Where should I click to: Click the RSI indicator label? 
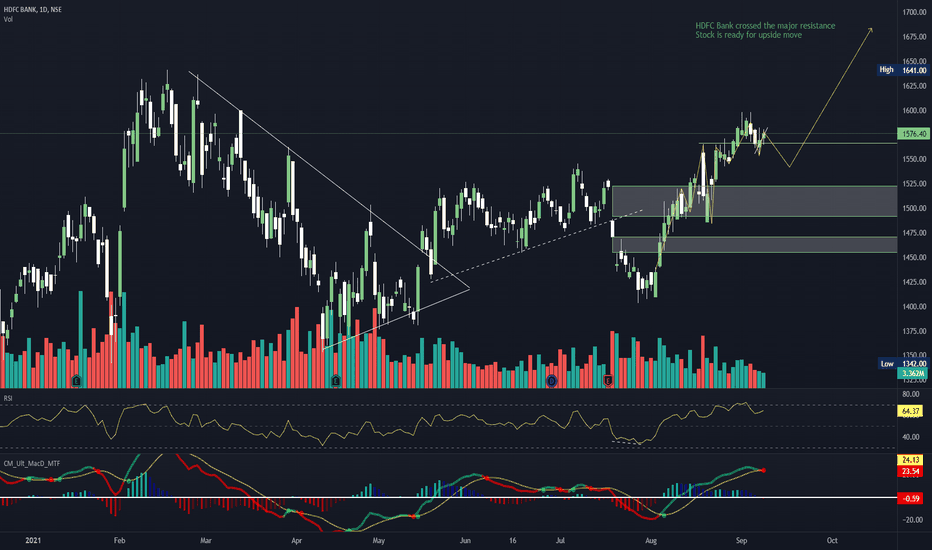tap(8, 398)
